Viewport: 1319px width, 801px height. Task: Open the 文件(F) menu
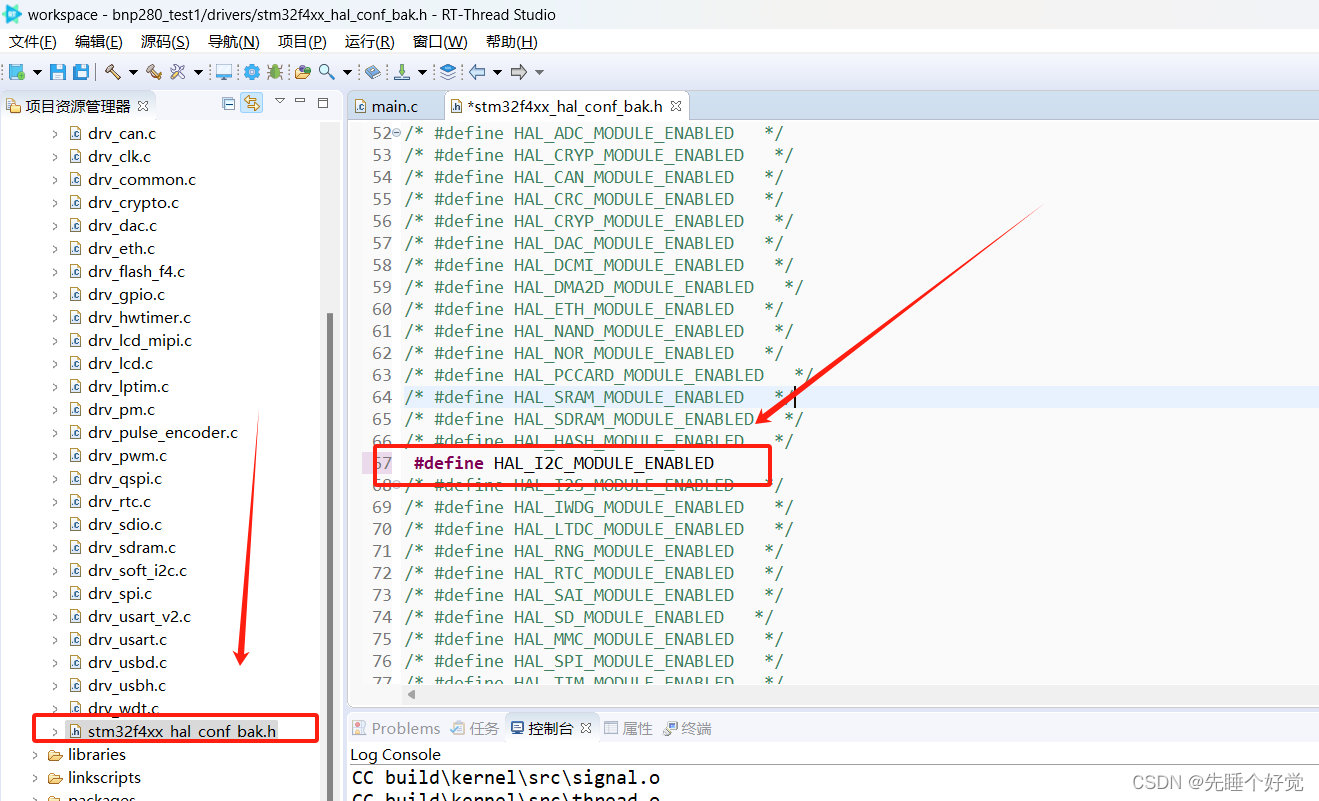33,42
